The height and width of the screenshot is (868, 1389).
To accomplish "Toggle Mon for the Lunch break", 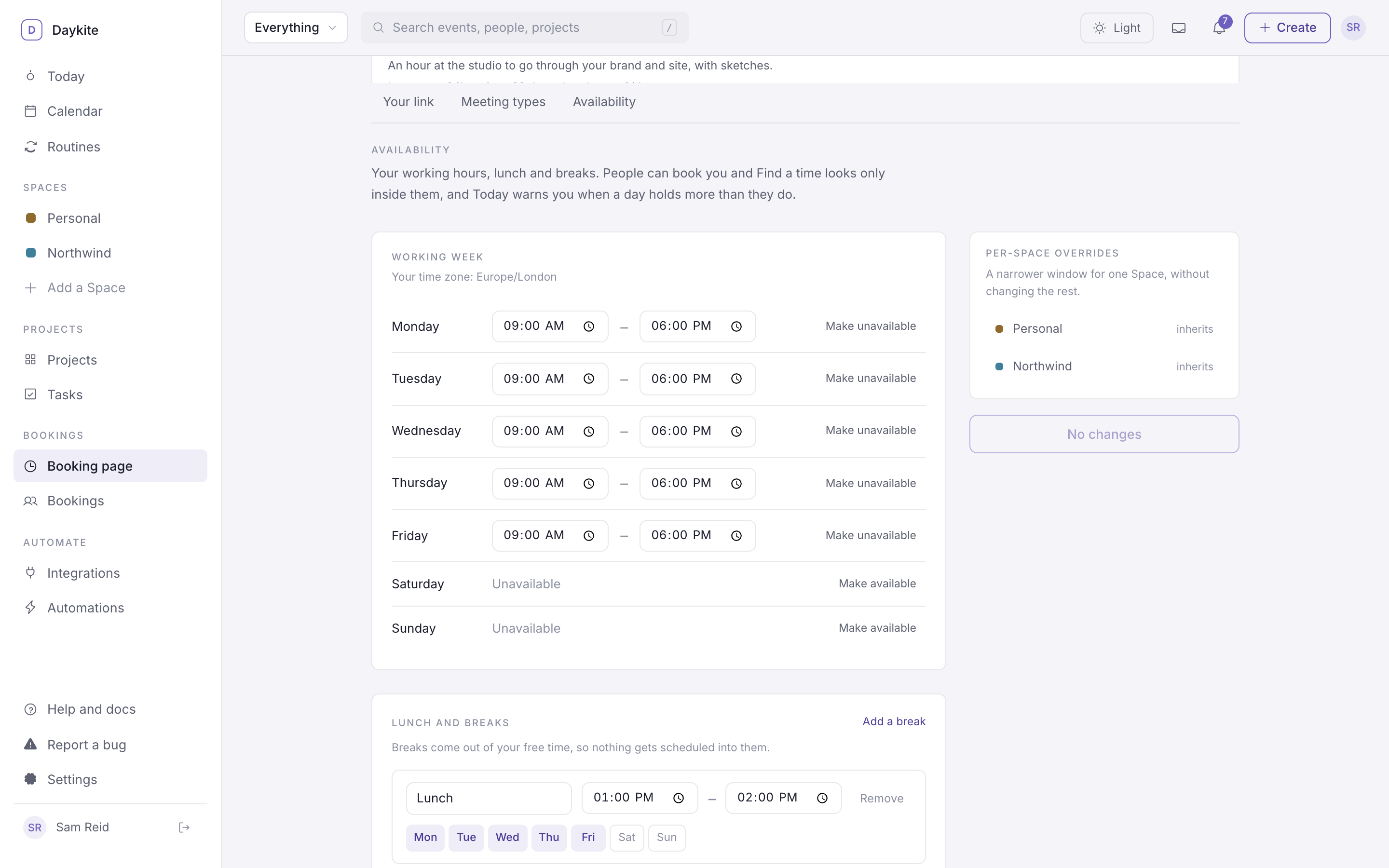I will (x=425, y=838).
